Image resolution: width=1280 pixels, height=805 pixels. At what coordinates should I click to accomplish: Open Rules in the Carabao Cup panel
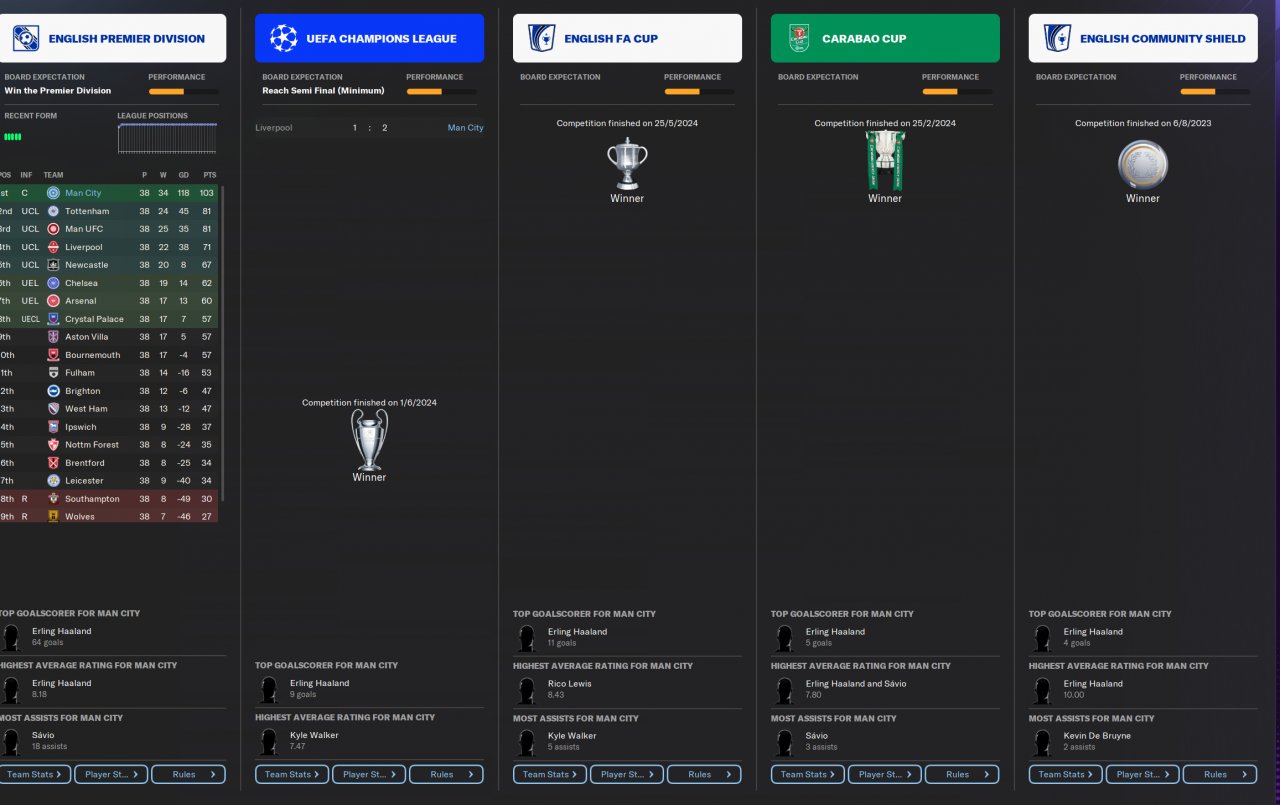point(962,774)
